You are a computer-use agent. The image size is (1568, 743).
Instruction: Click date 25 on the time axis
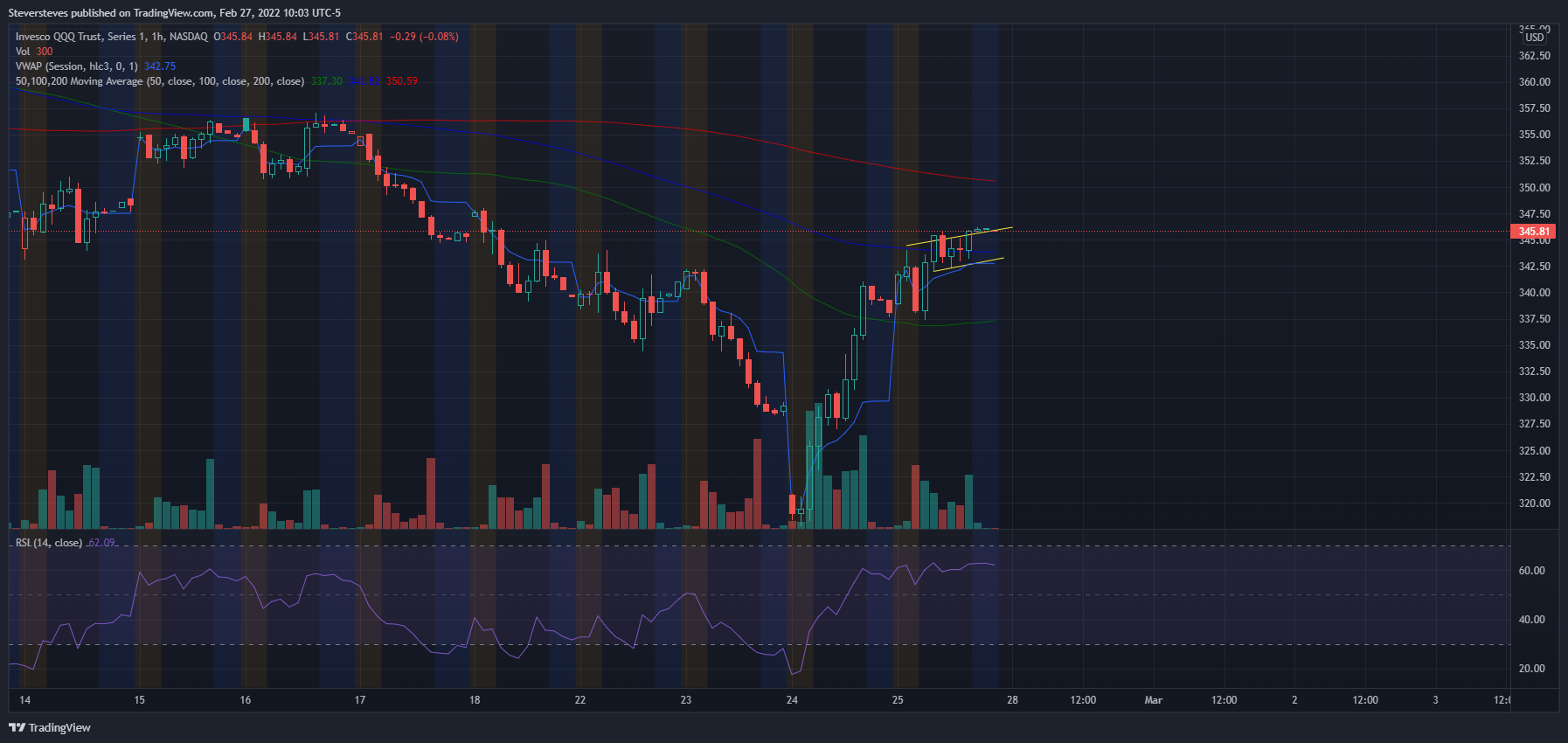[x=898, y=700]
